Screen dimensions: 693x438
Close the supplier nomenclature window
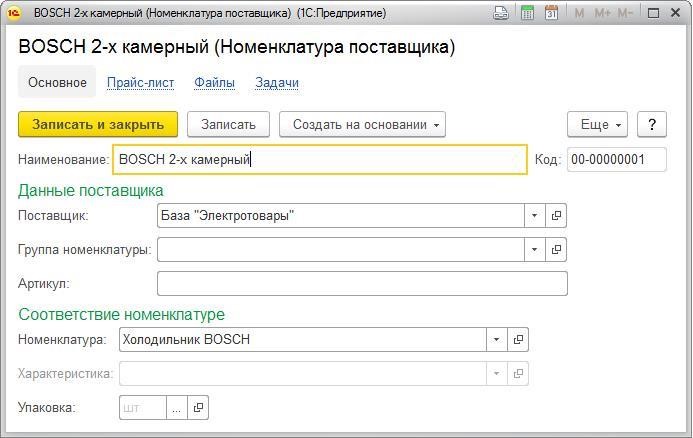675,13
